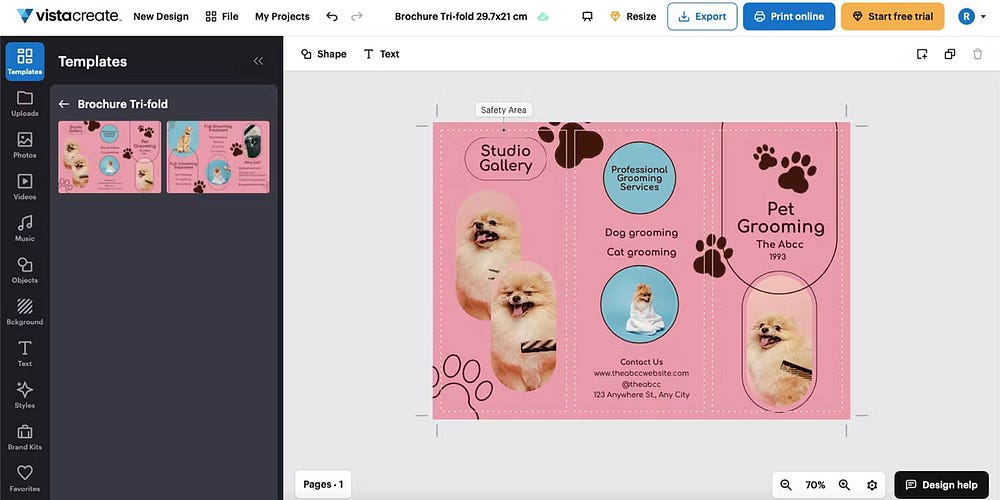Open My Projects
This screenshot has width=1000, height=500.
click(x=282, y=17)
